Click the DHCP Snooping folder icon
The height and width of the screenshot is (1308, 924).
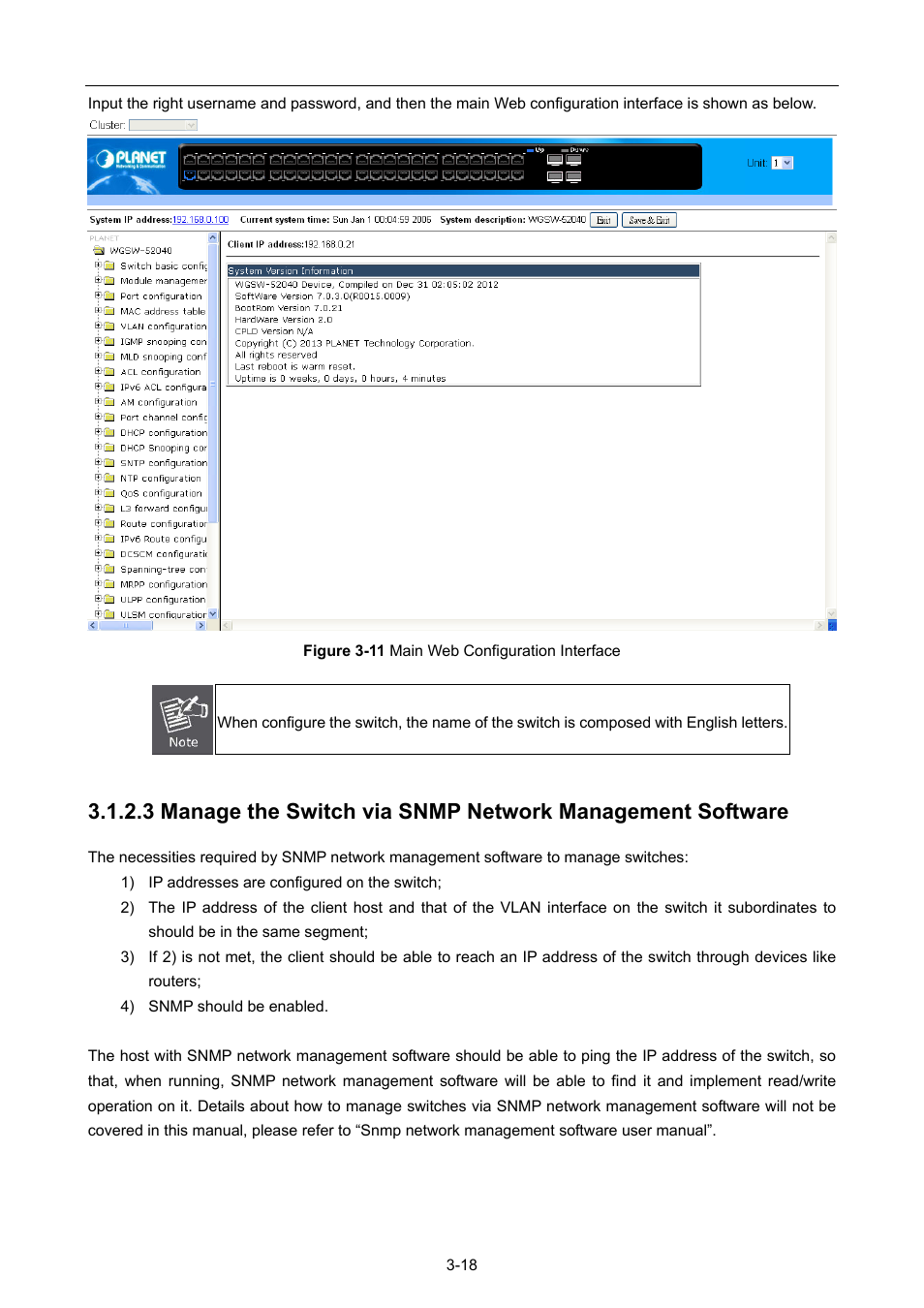(x=109, y=448)
